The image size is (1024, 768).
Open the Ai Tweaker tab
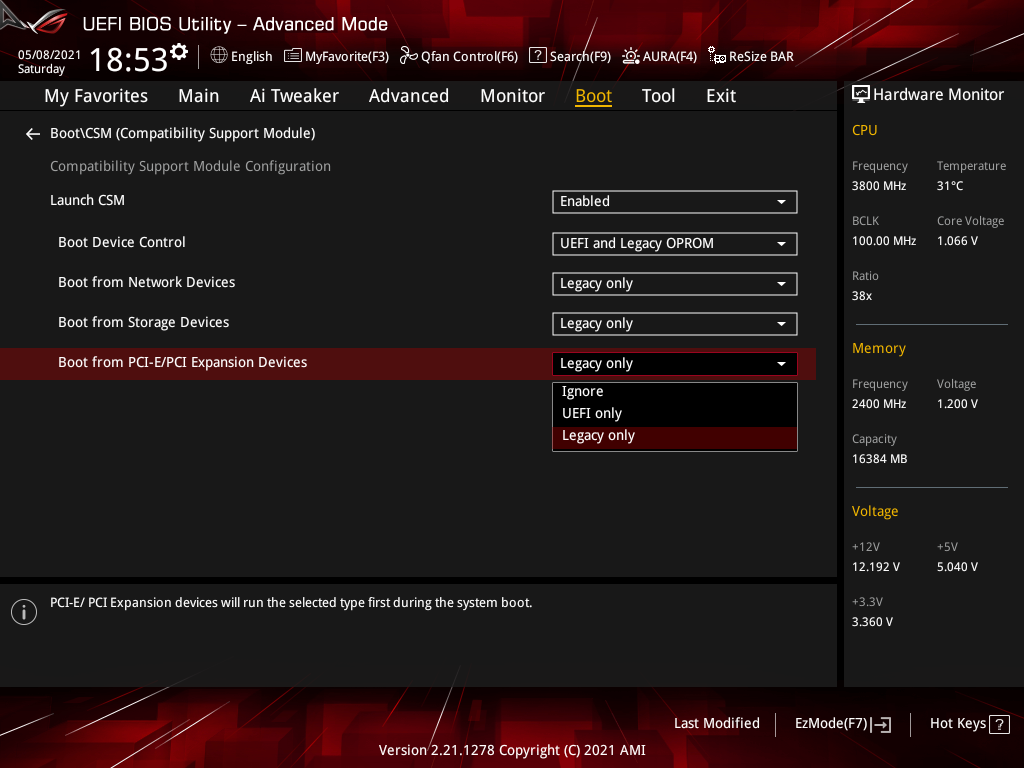294,96
